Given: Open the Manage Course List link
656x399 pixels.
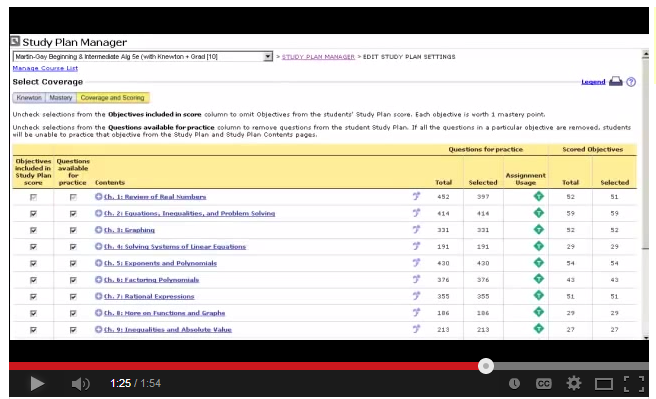Looking at the screenshot, I should 45,68.
